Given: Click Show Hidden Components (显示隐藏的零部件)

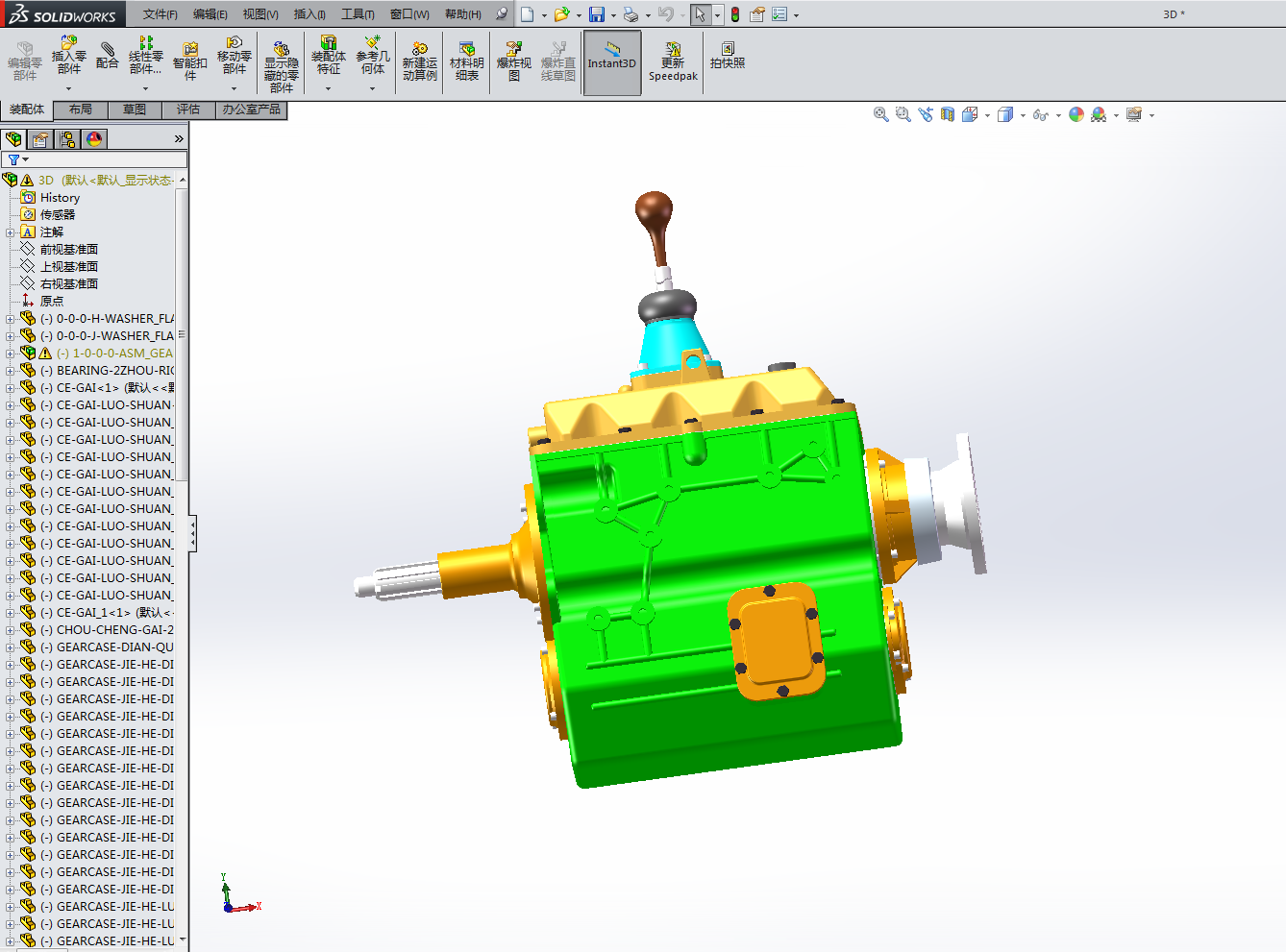Looking at the screenshot, I should [x=281, y=67].
